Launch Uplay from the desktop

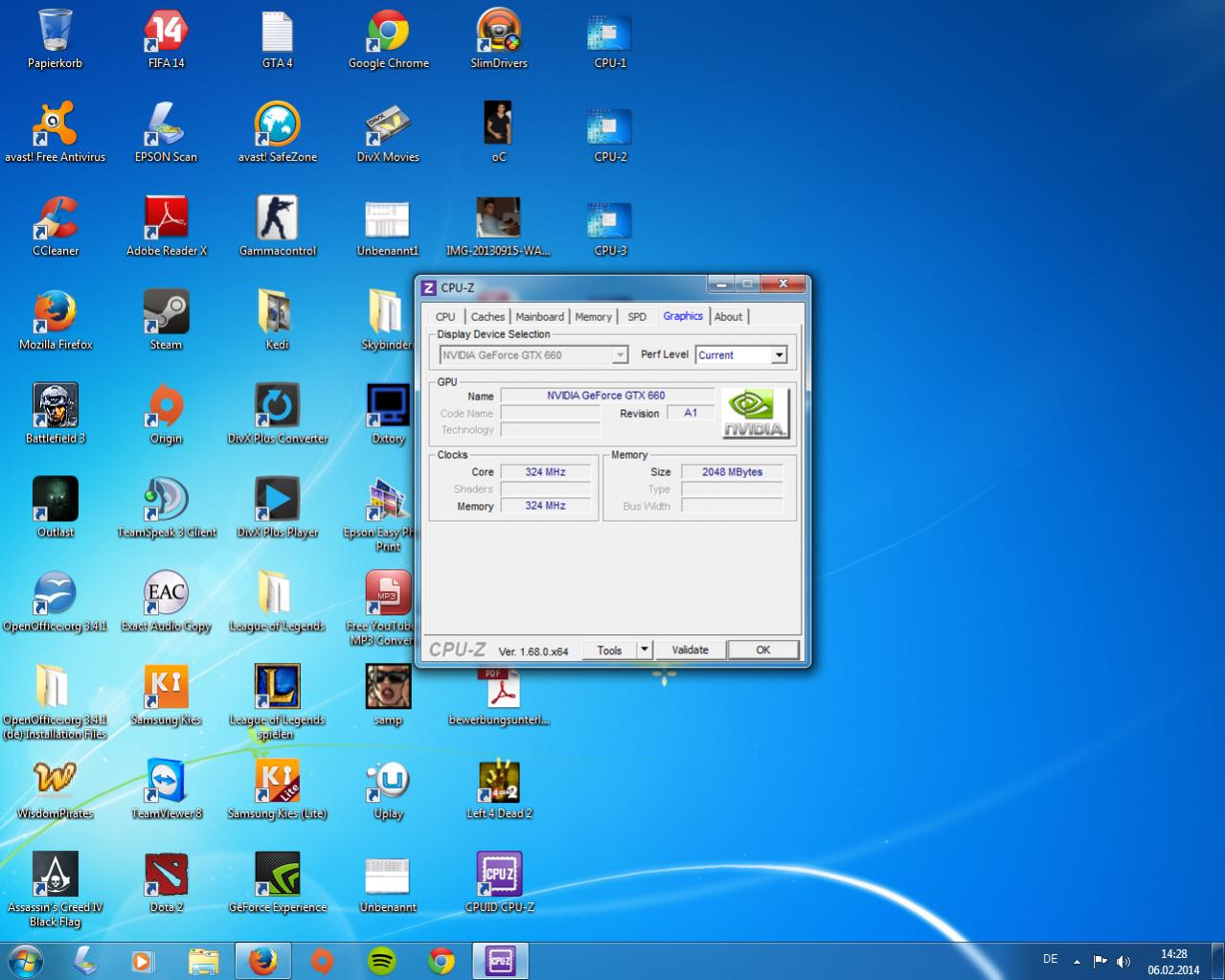[x=388, y=790]
